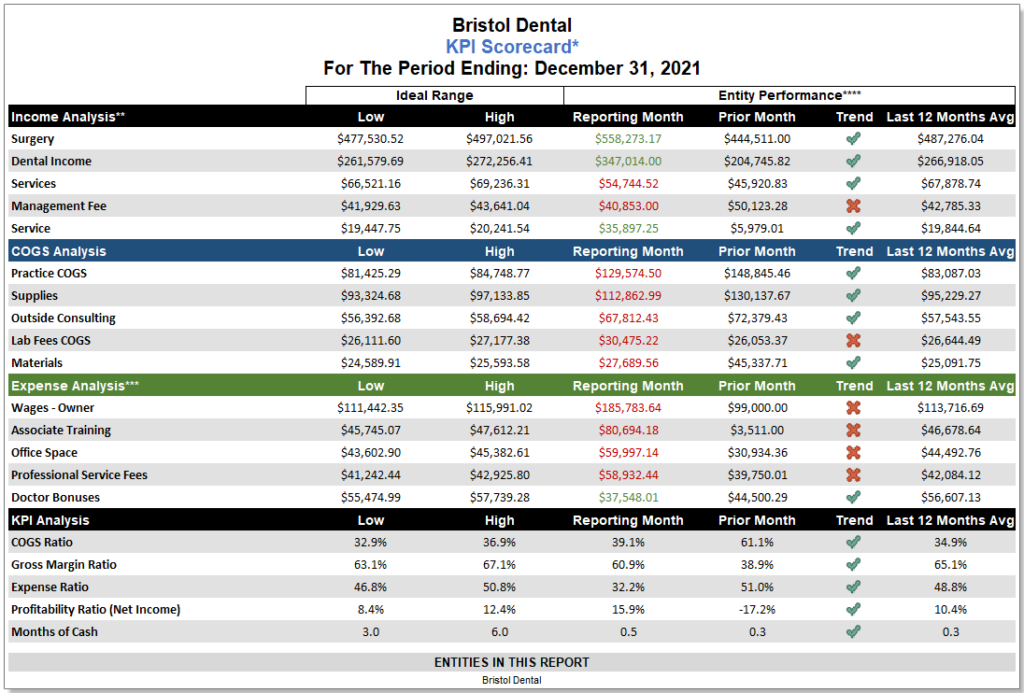Select the Doctor Bonuses green trend checkmark
The width and height of the screenshot is (1024, 693).
(853, 497)
